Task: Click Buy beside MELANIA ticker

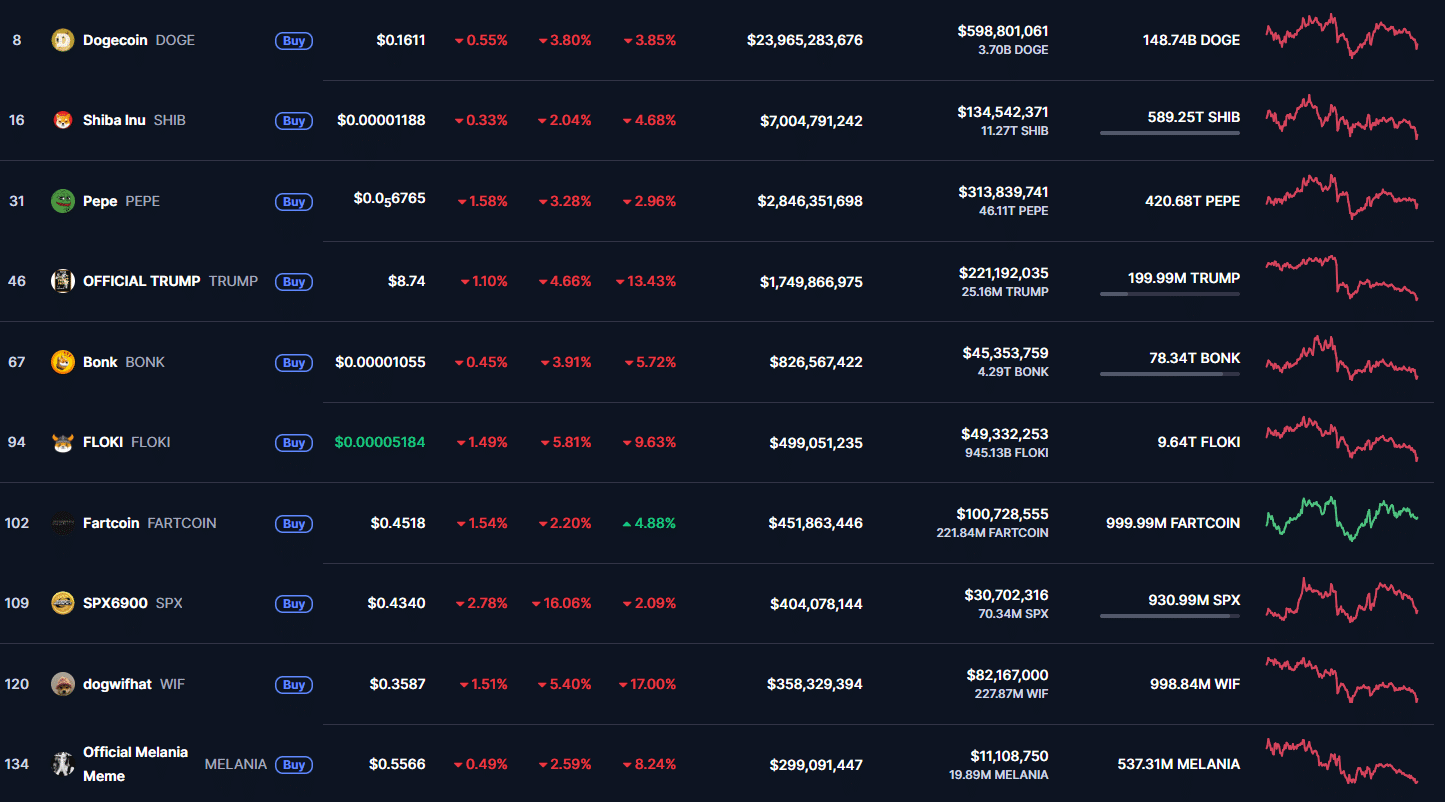Action: (294, 765)
